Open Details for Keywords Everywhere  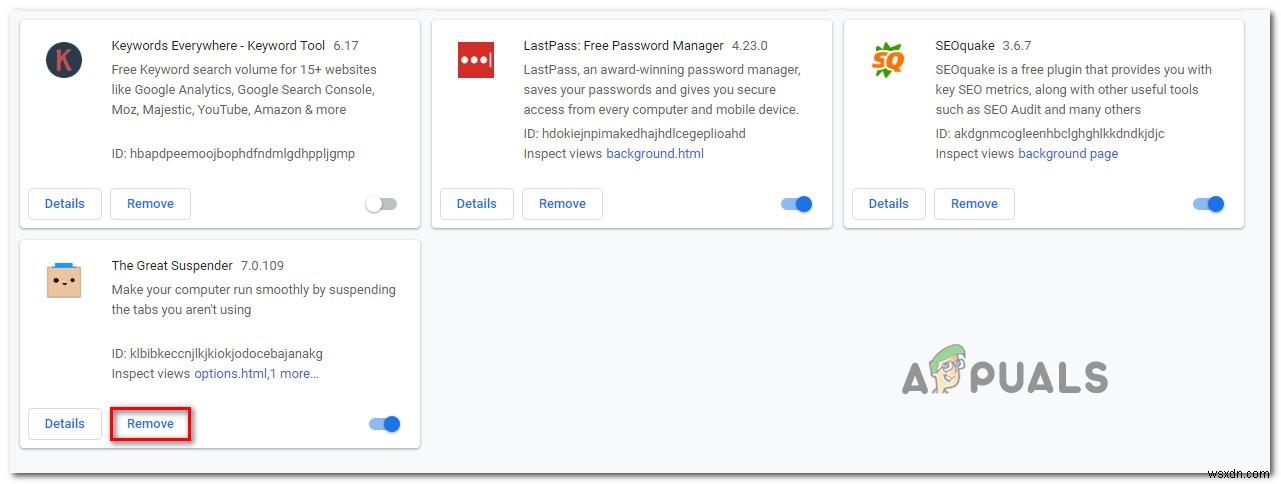coord(65,204)
